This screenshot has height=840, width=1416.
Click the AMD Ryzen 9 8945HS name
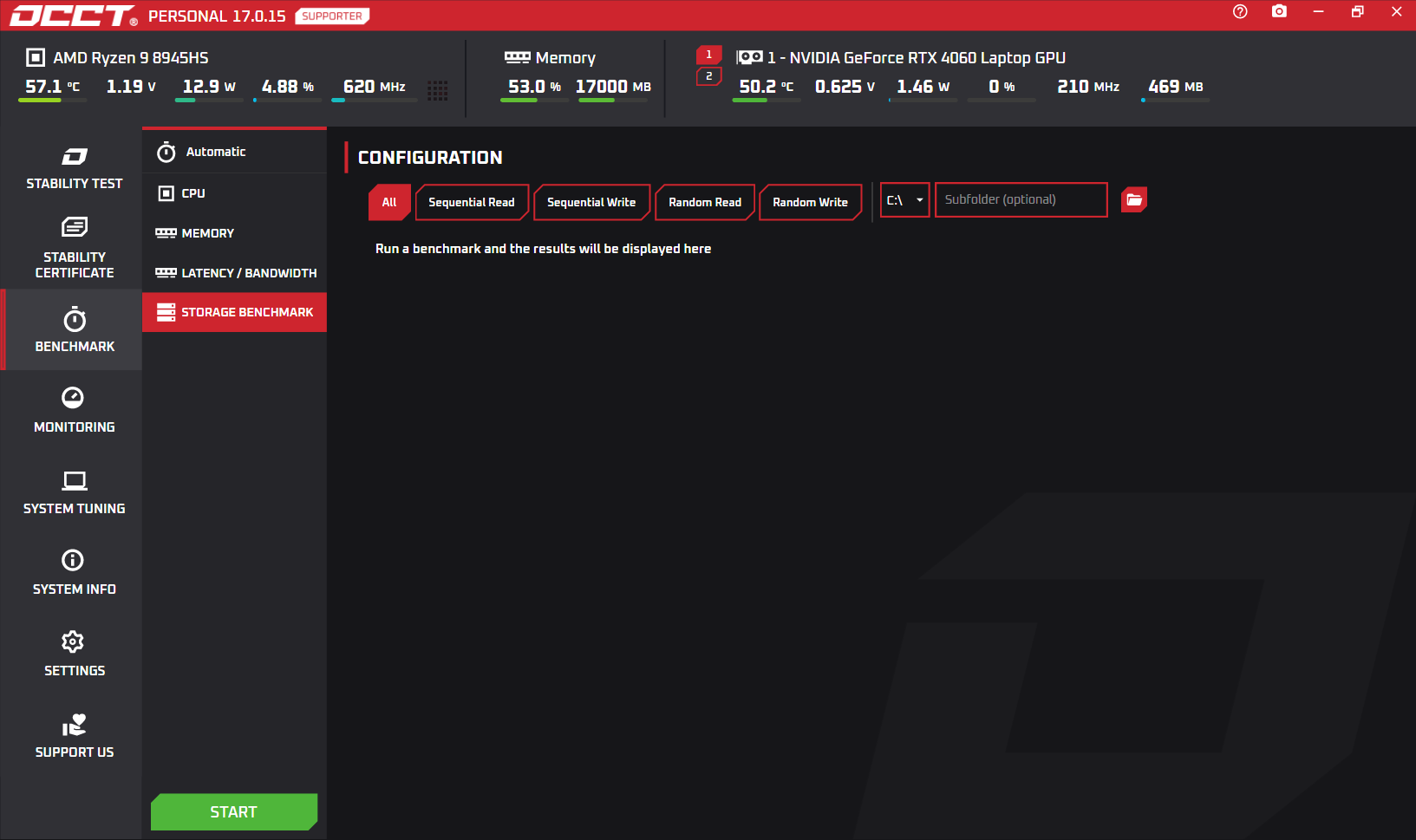(x=131, y=58)
